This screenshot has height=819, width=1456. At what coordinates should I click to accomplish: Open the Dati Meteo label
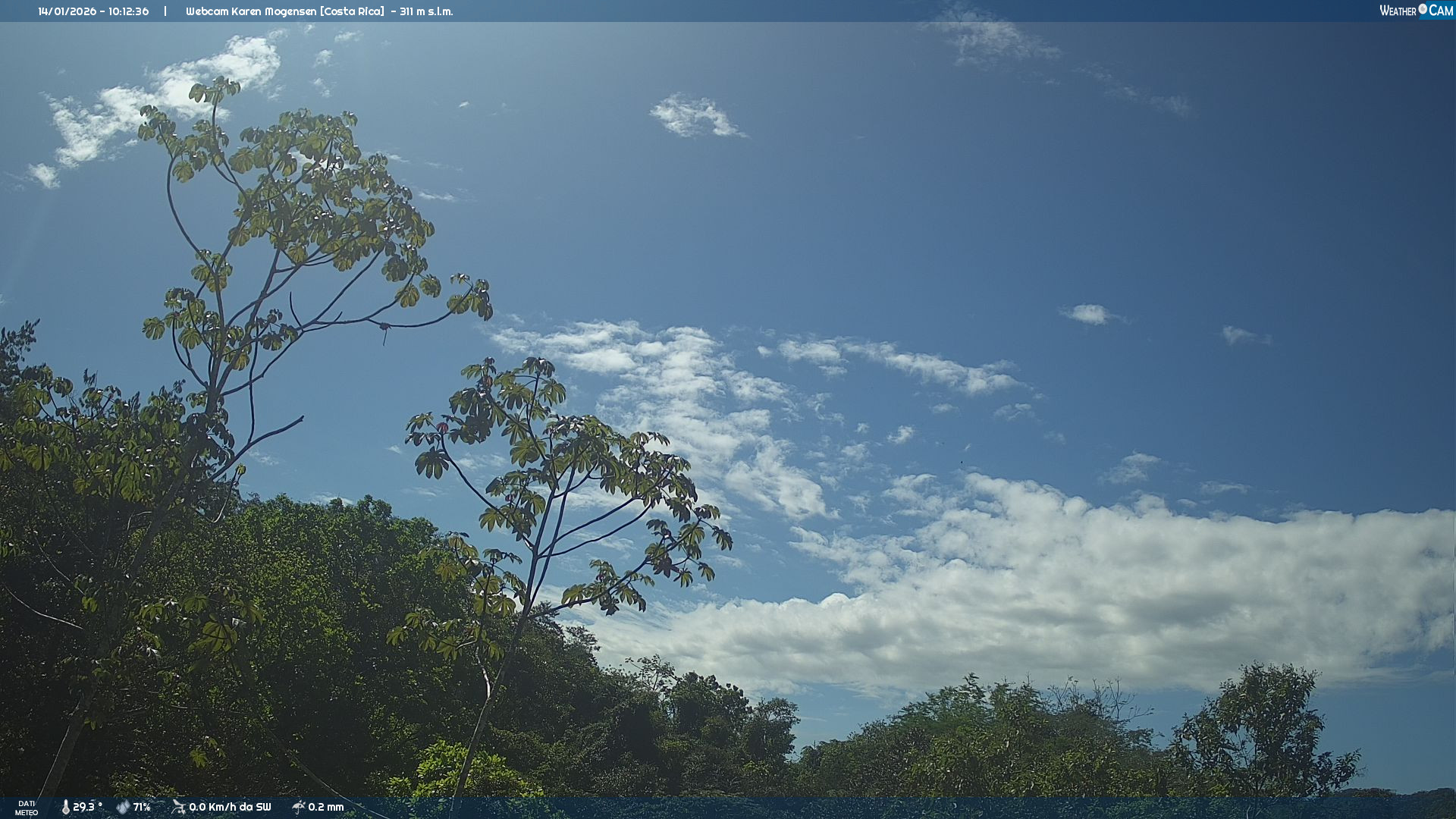tap(27, 808)
